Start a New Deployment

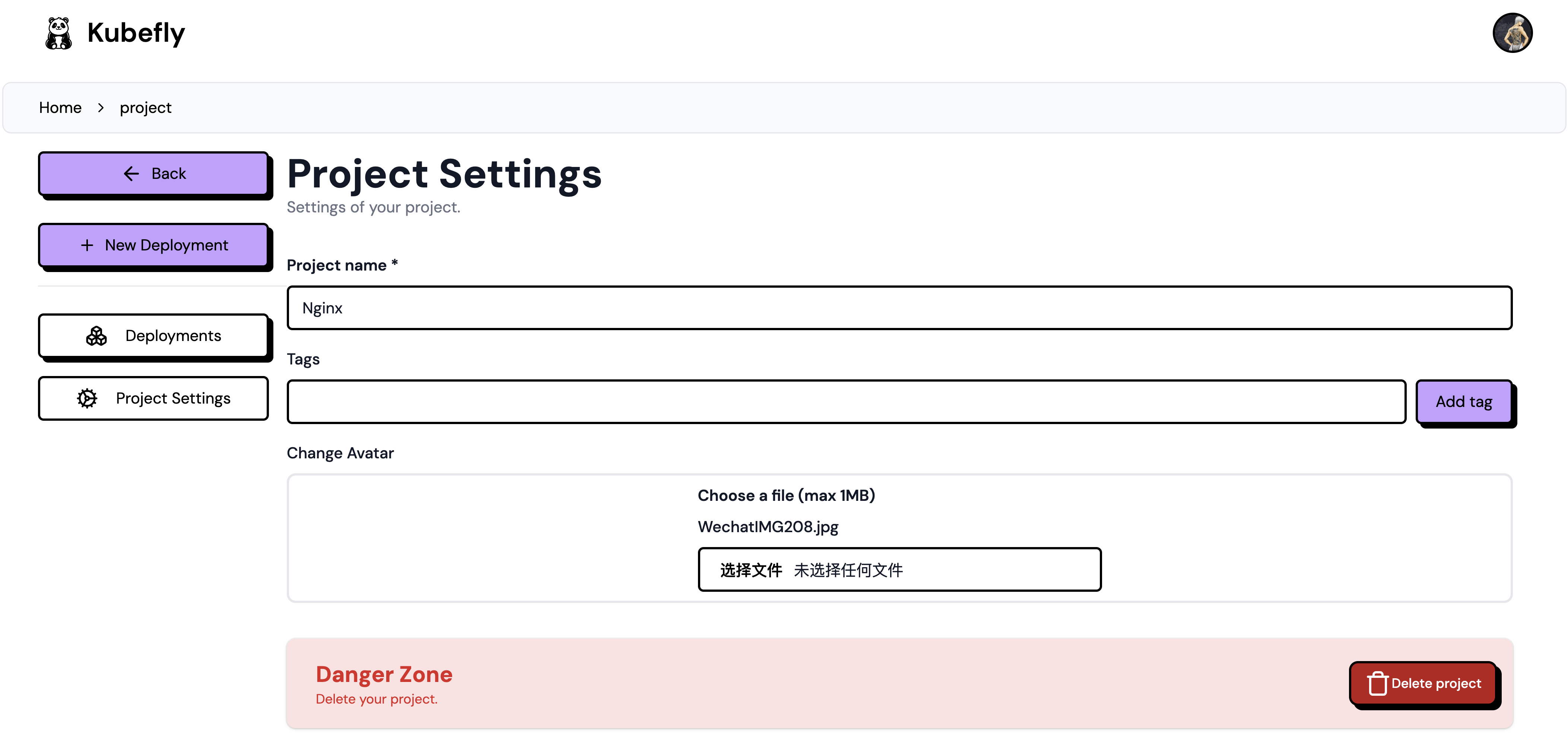(153, 245)
